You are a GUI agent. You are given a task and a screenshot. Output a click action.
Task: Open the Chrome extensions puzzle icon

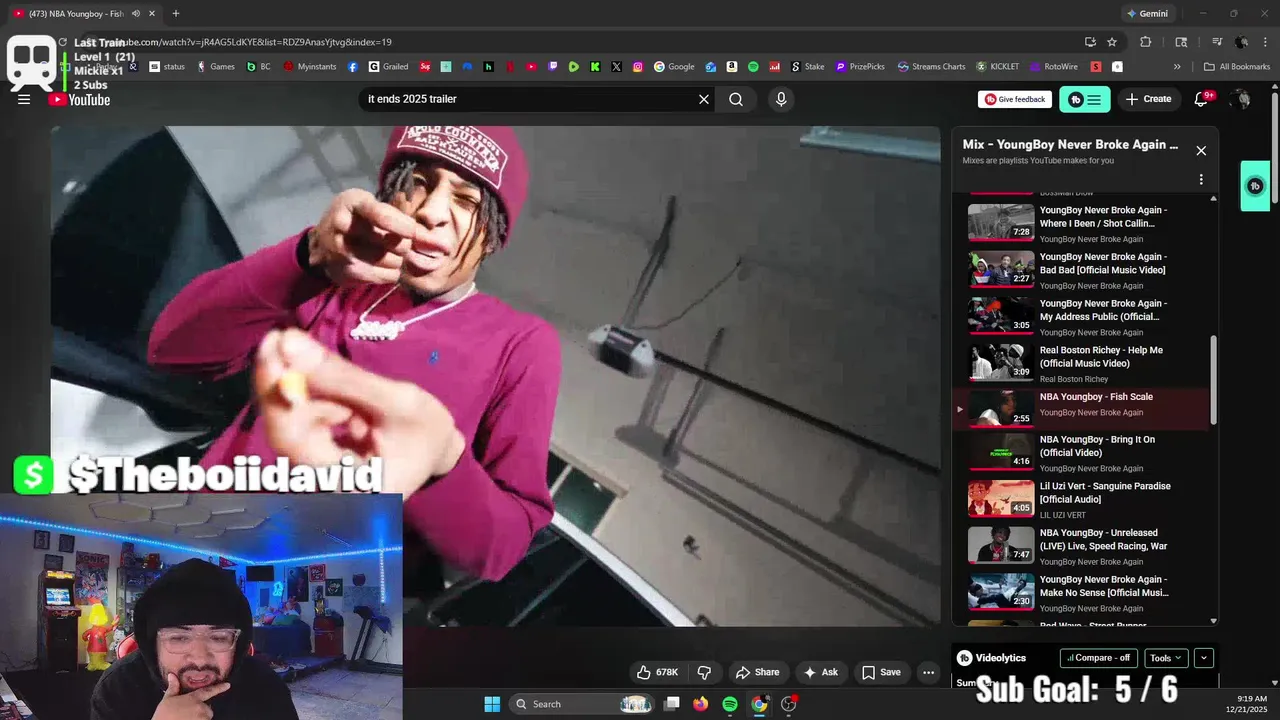click(1146, 42)
